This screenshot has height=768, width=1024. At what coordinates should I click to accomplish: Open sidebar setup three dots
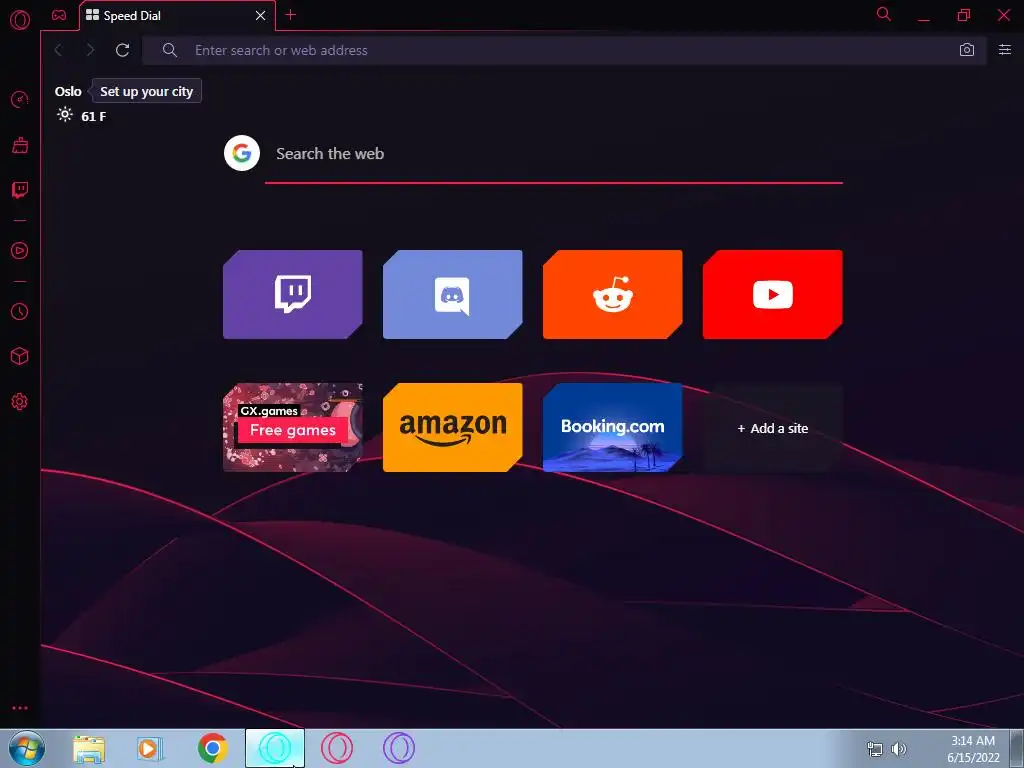coord(20,708)
